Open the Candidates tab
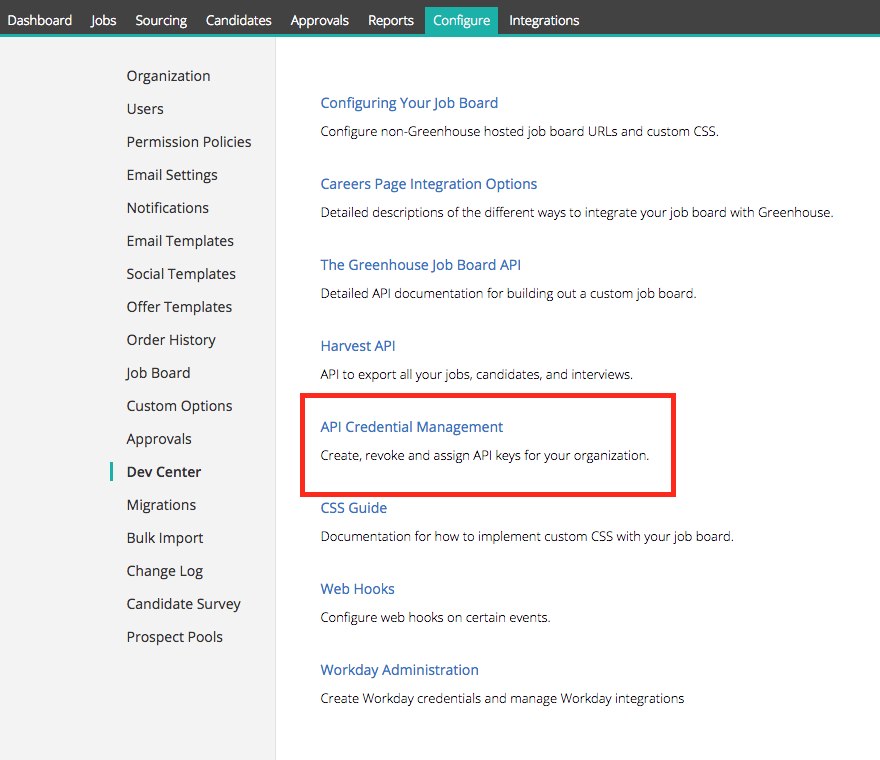This screenshot has height=760, width=880. (239, 20)
